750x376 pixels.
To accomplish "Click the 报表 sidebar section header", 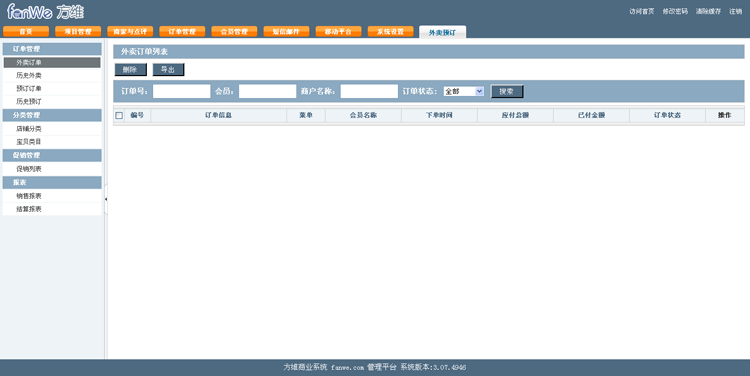I will pos(52,182).
